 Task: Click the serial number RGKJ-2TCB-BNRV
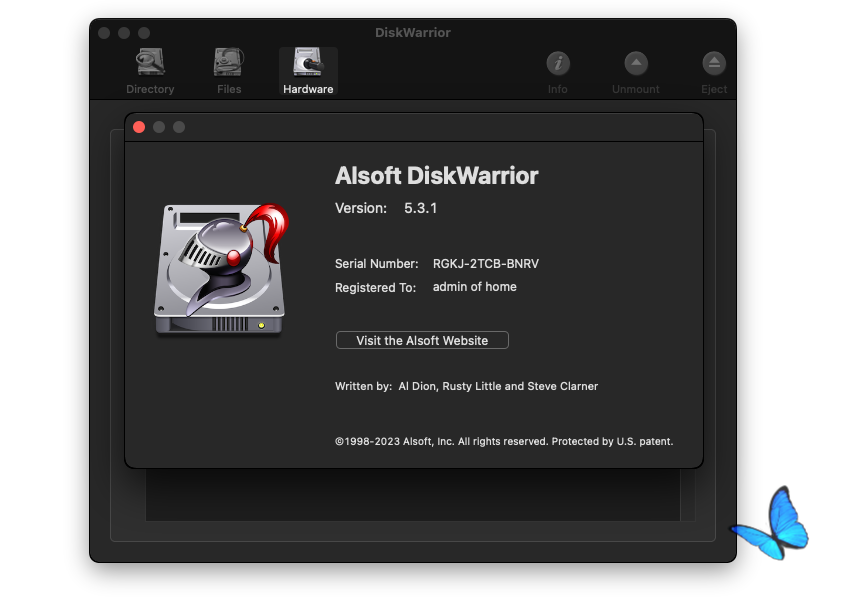coord(485,264)
